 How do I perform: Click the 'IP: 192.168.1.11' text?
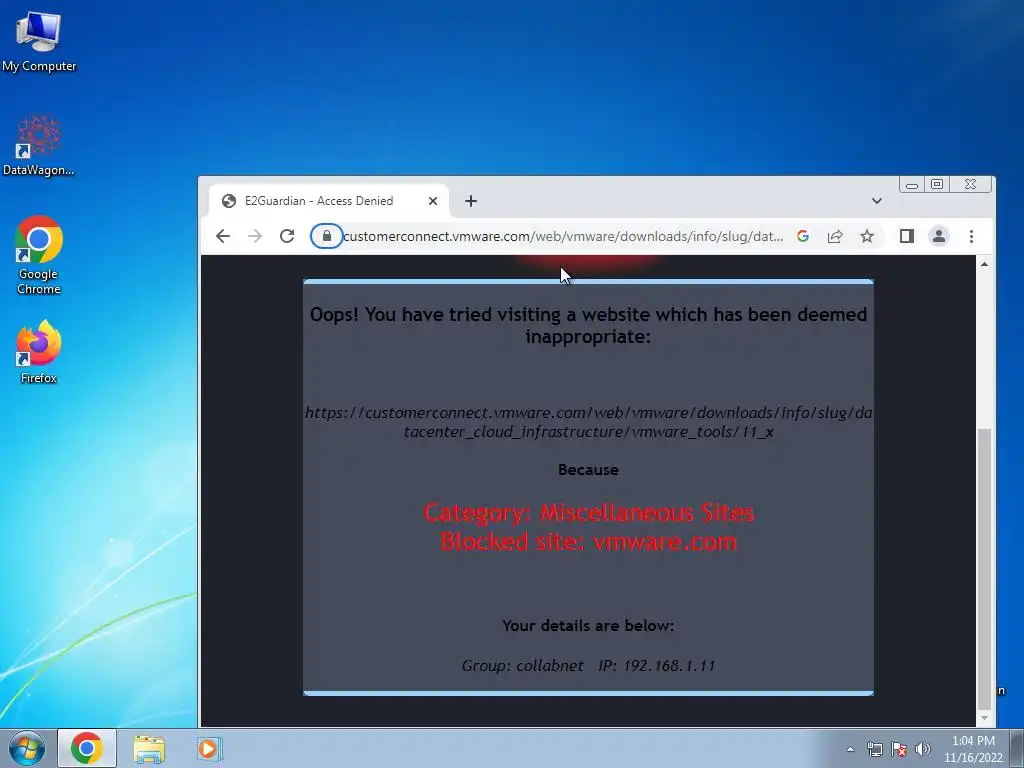(x=656, y=665)
